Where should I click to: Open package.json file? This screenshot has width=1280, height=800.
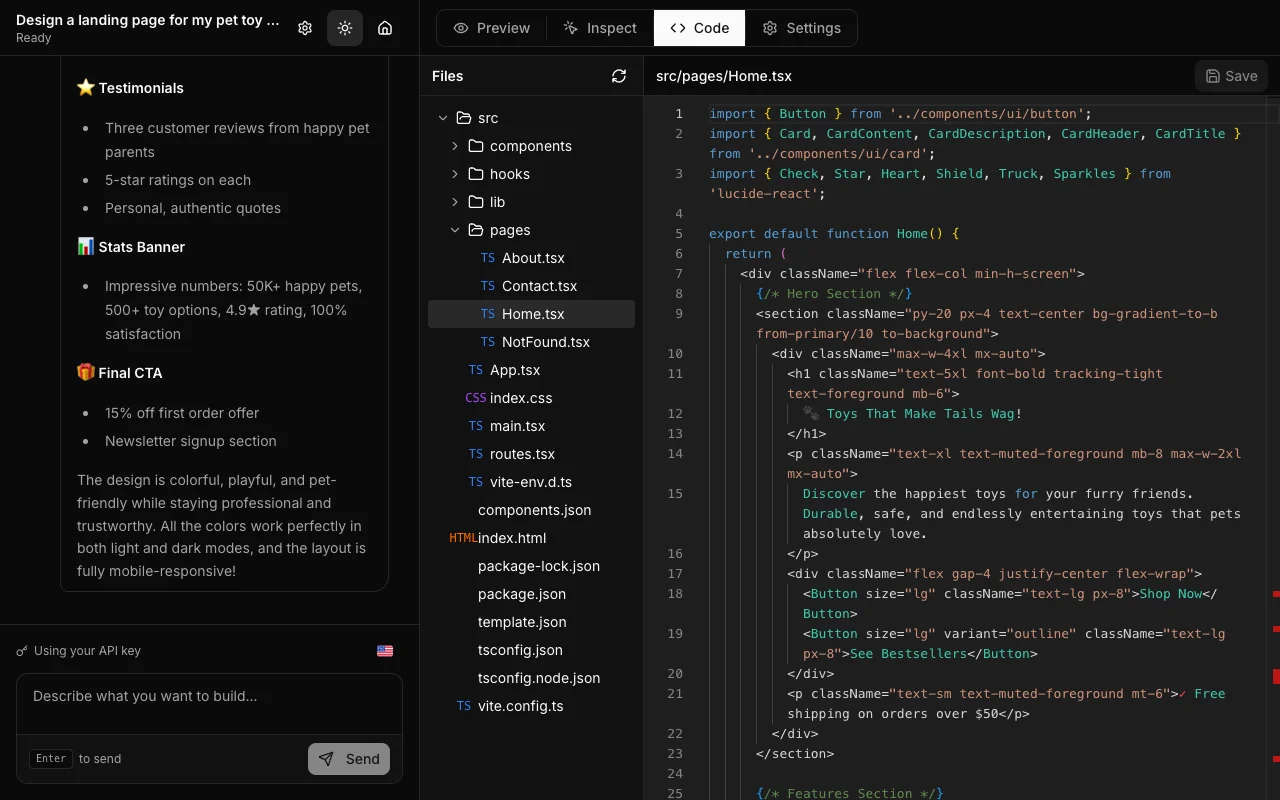point(531,594)
